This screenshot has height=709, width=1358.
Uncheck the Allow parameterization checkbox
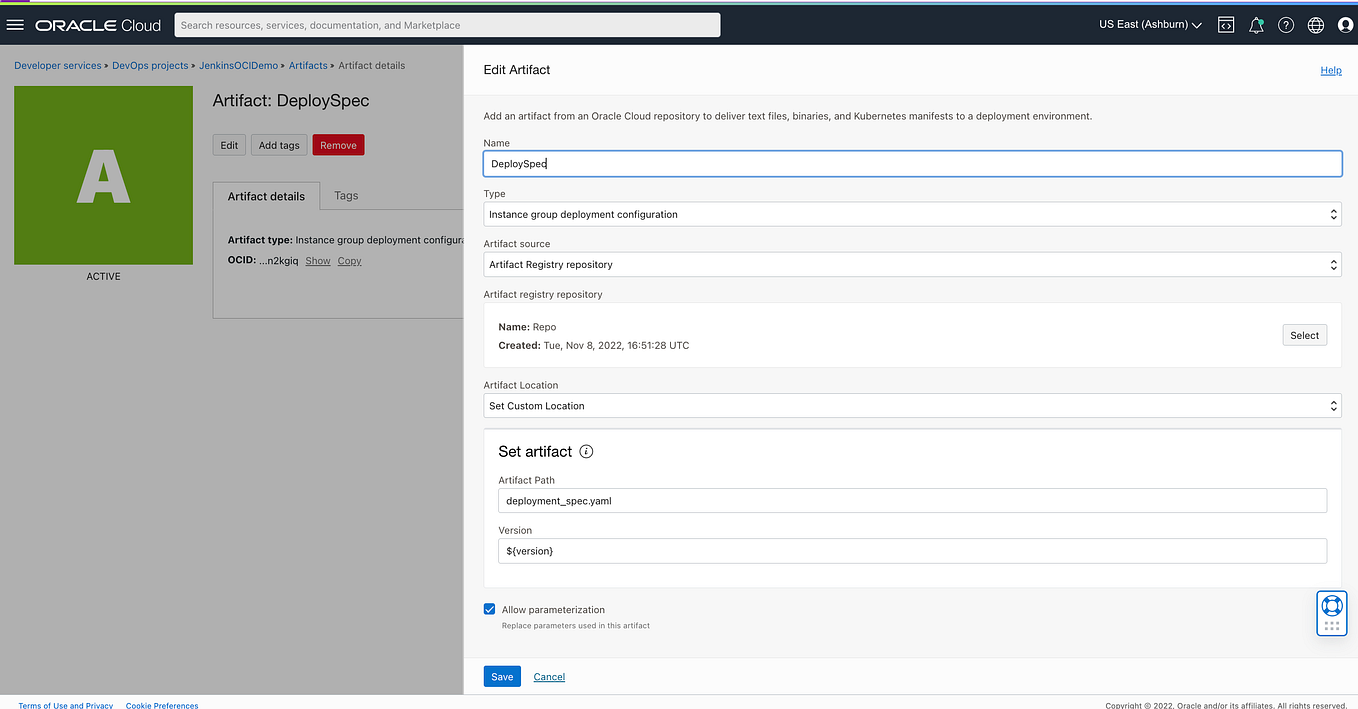pyautogui.click(x=489, y=609)
